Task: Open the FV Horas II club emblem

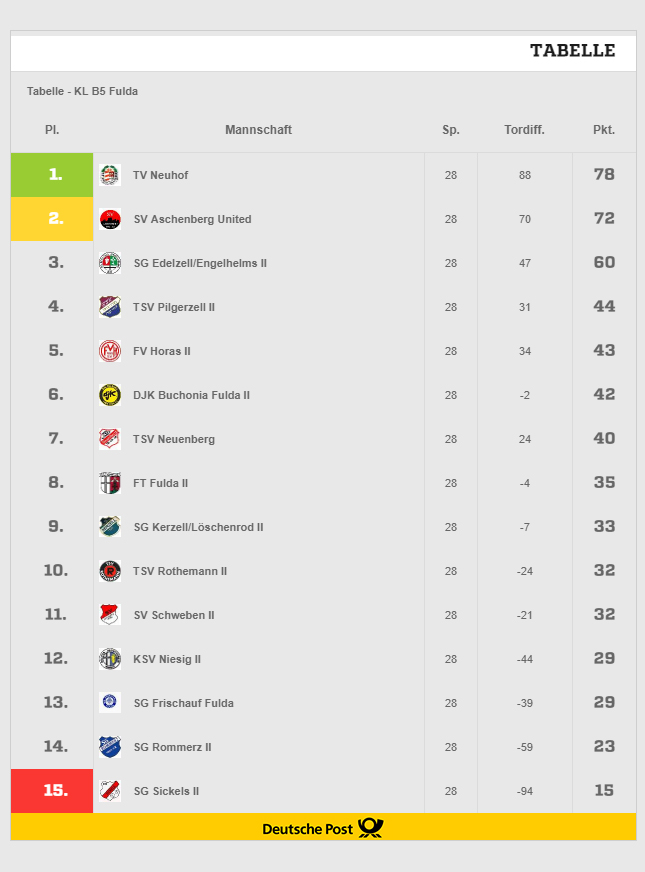Action: (110, 351)
